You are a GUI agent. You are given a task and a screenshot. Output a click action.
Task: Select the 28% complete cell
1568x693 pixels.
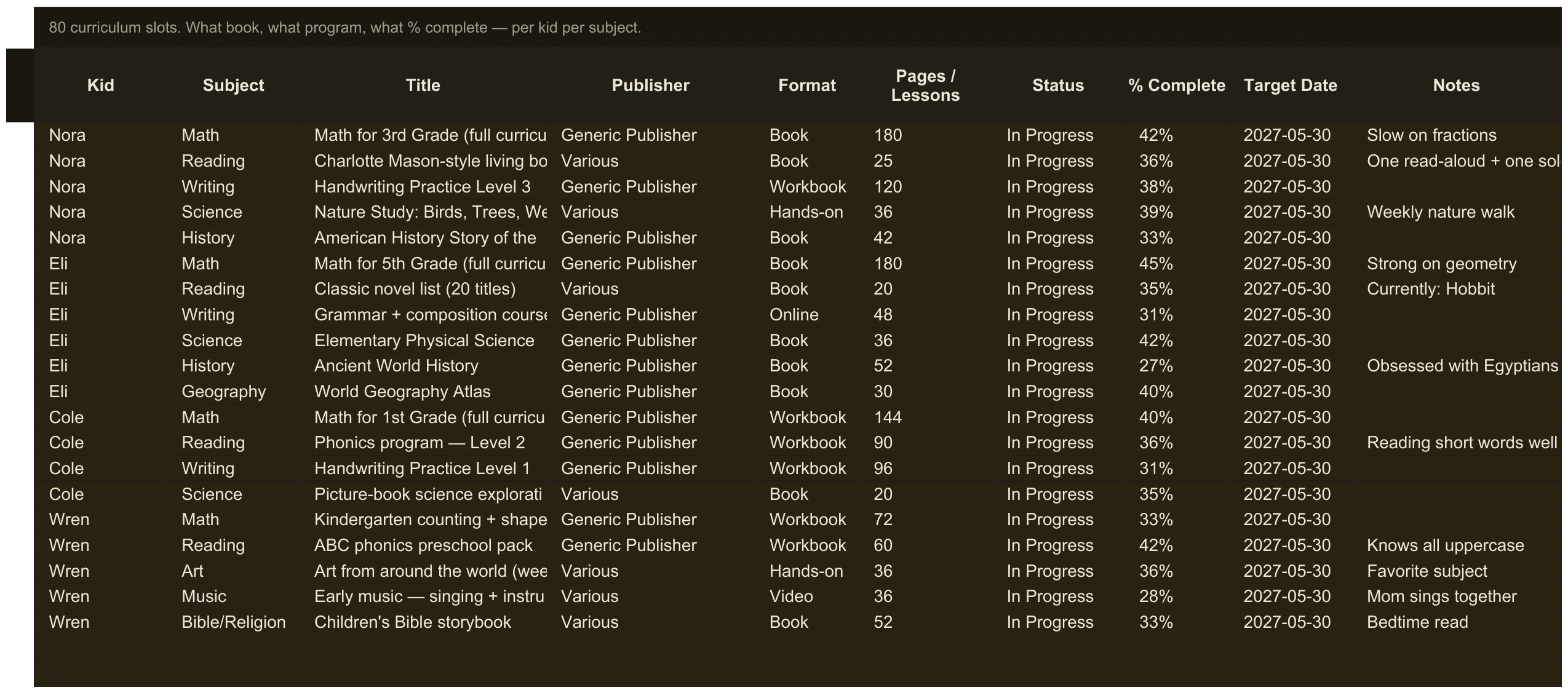click(x=1177, y=596)
